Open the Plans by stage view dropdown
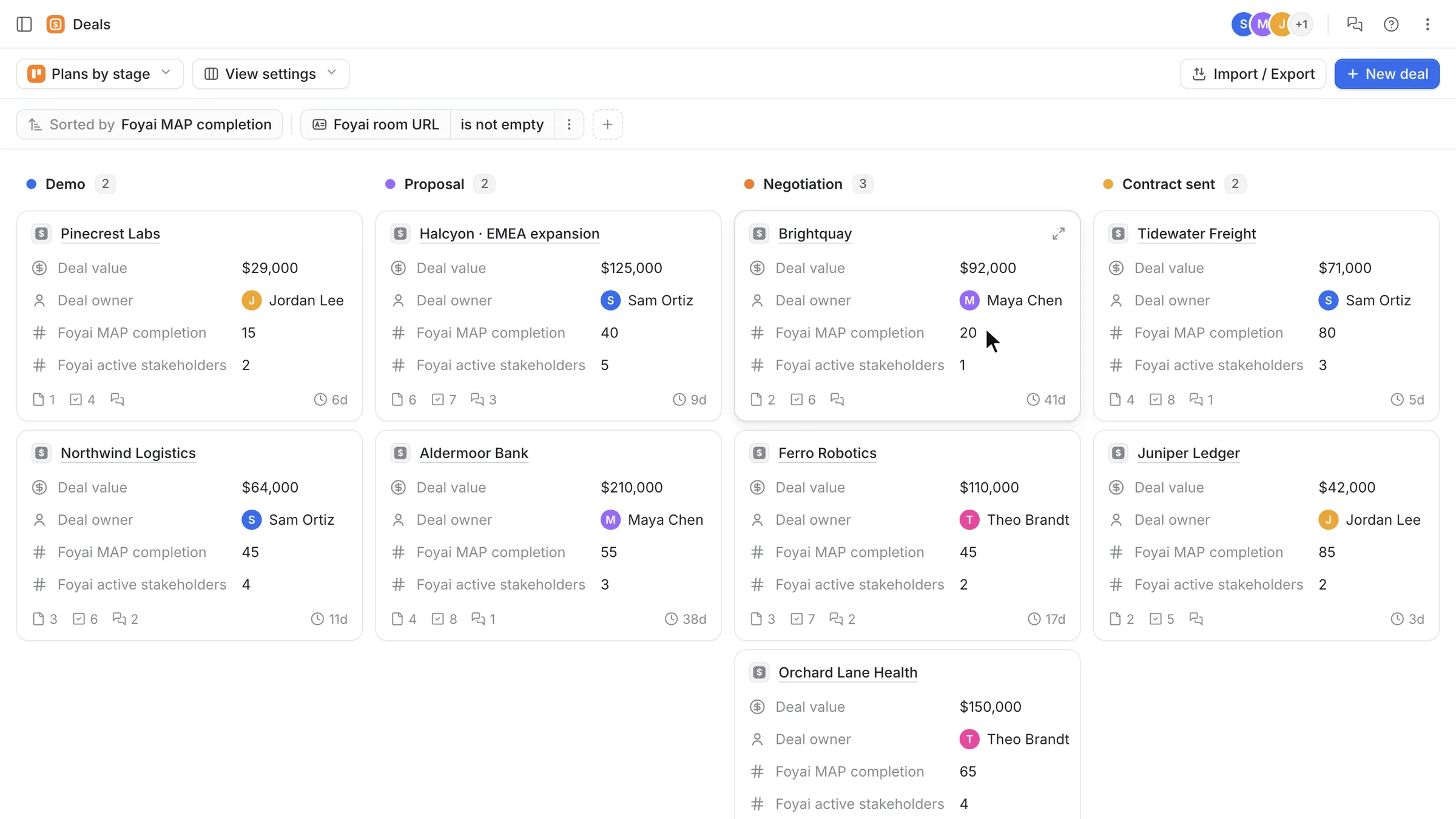This screenshot has height=819, width=1456. click(x=100, y=73)
